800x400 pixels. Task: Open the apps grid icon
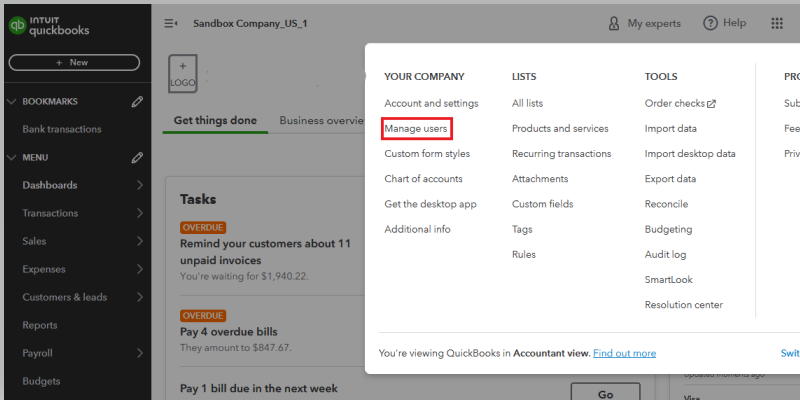point(777,23)
